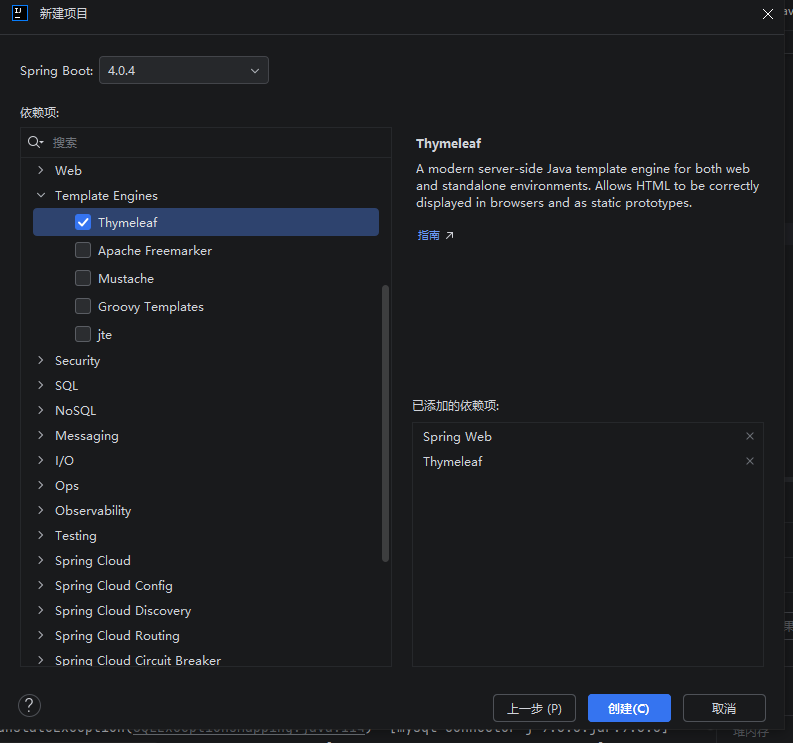Enable the Apache Freemarker checkbox
The image size is (793, 743).
(x=83, y=250)
